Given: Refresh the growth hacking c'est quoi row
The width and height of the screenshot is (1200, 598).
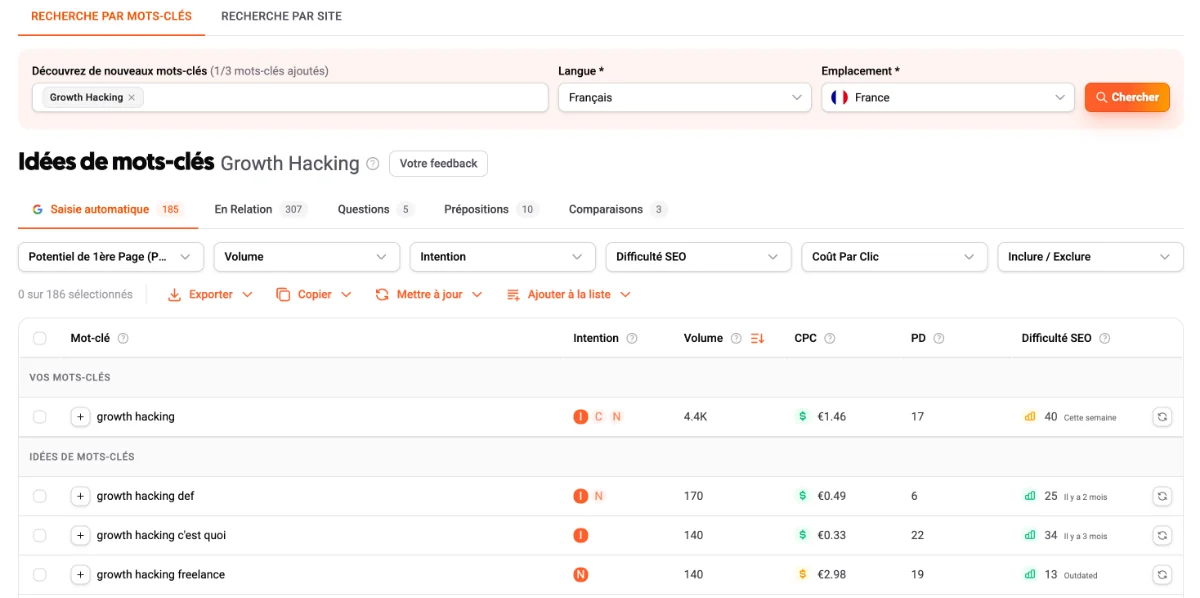Looking at the screenshot, I should (x=1162, y=536).
